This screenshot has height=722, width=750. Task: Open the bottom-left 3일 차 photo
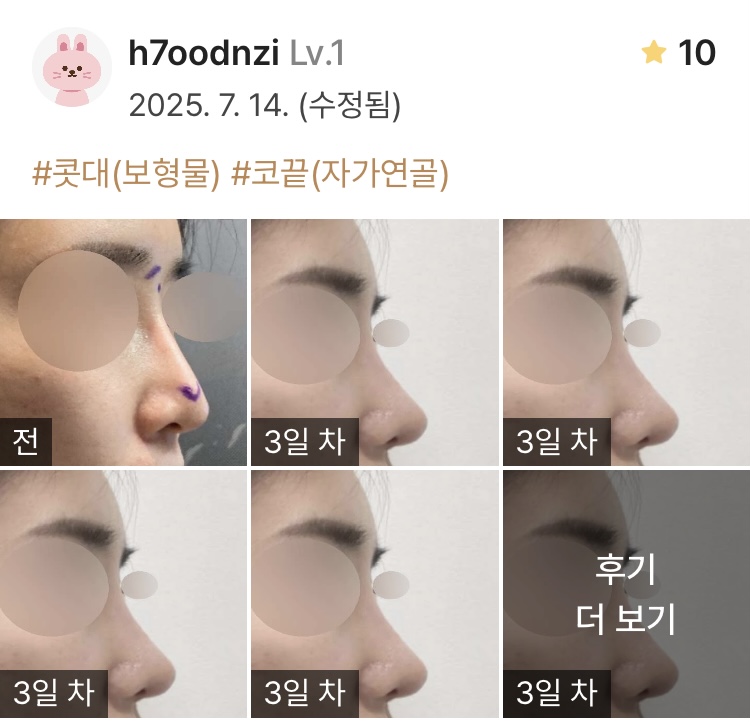click(x=123, y=594)
